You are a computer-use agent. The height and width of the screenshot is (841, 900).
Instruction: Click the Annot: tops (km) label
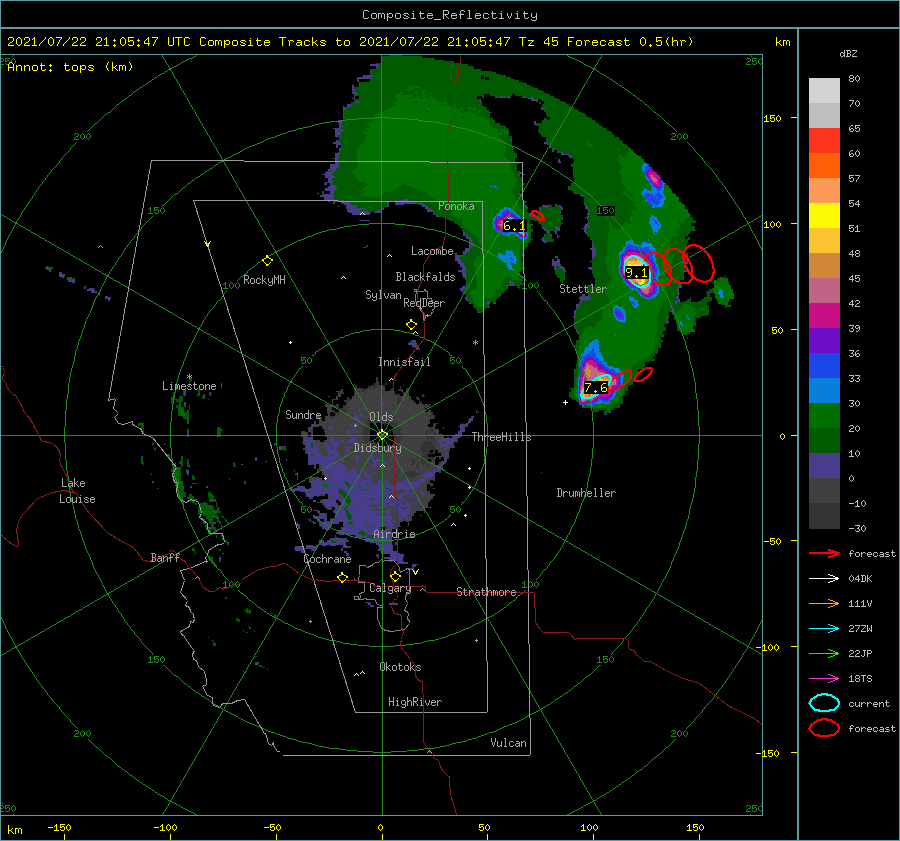70,67
